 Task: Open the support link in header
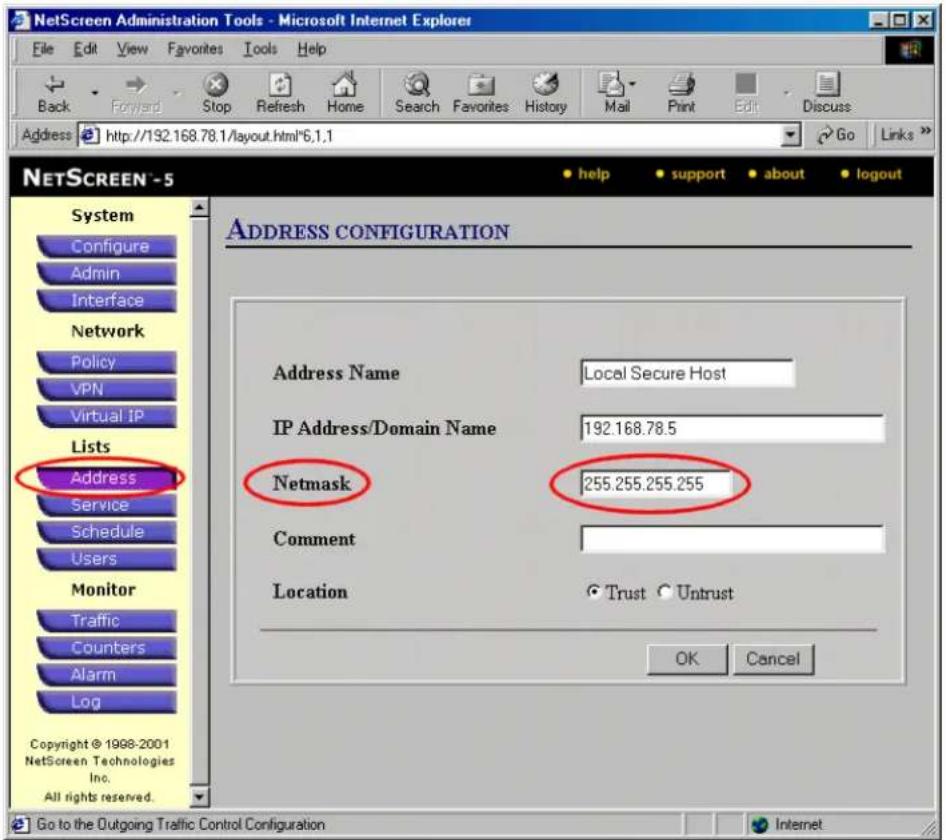pyautogui.click(x=698, y=174)
